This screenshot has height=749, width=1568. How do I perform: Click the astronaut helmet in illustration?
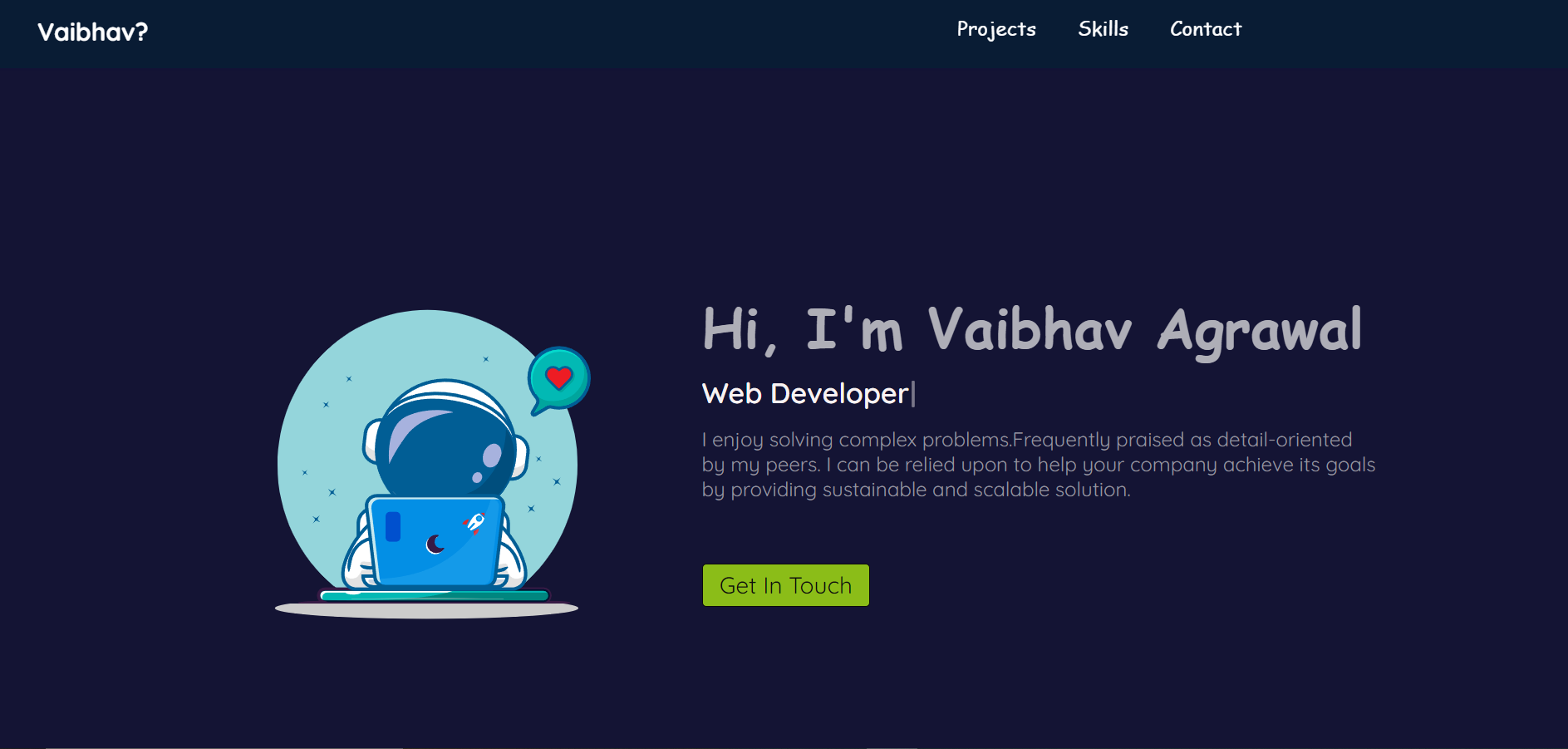click(445, 439)
